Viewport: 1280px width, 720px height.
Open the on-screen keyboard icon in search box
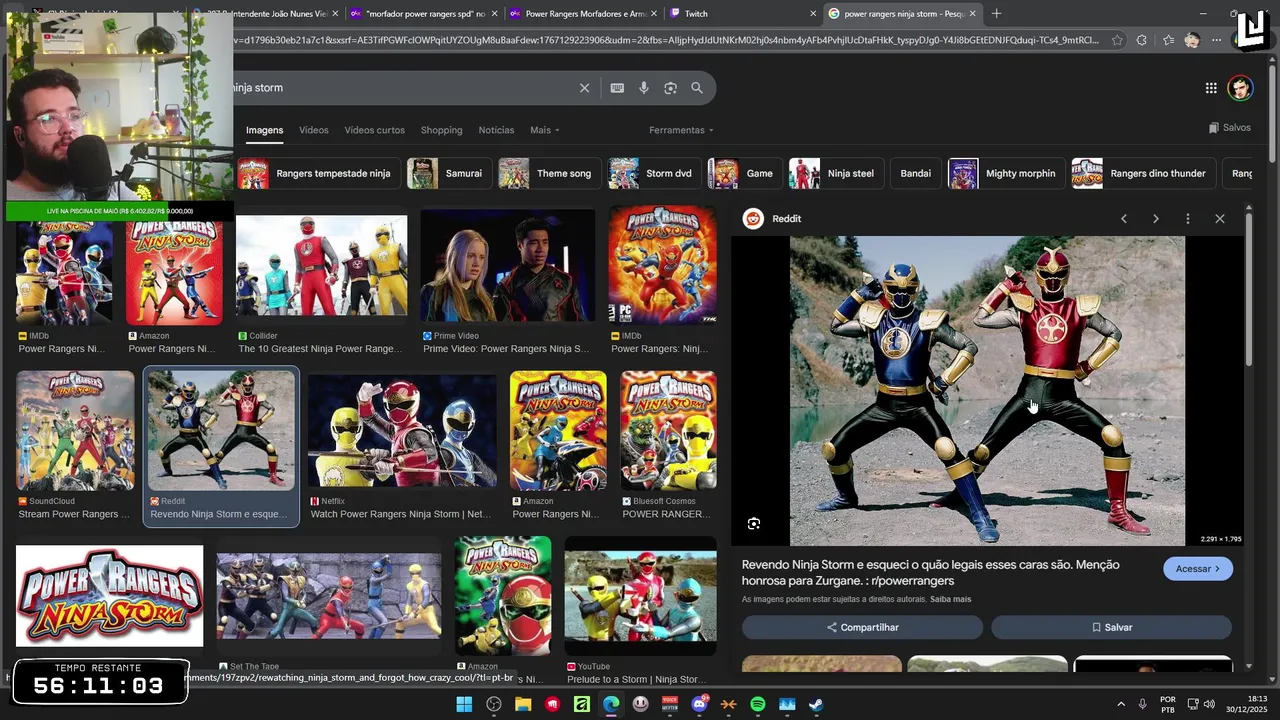coord(617,88)
